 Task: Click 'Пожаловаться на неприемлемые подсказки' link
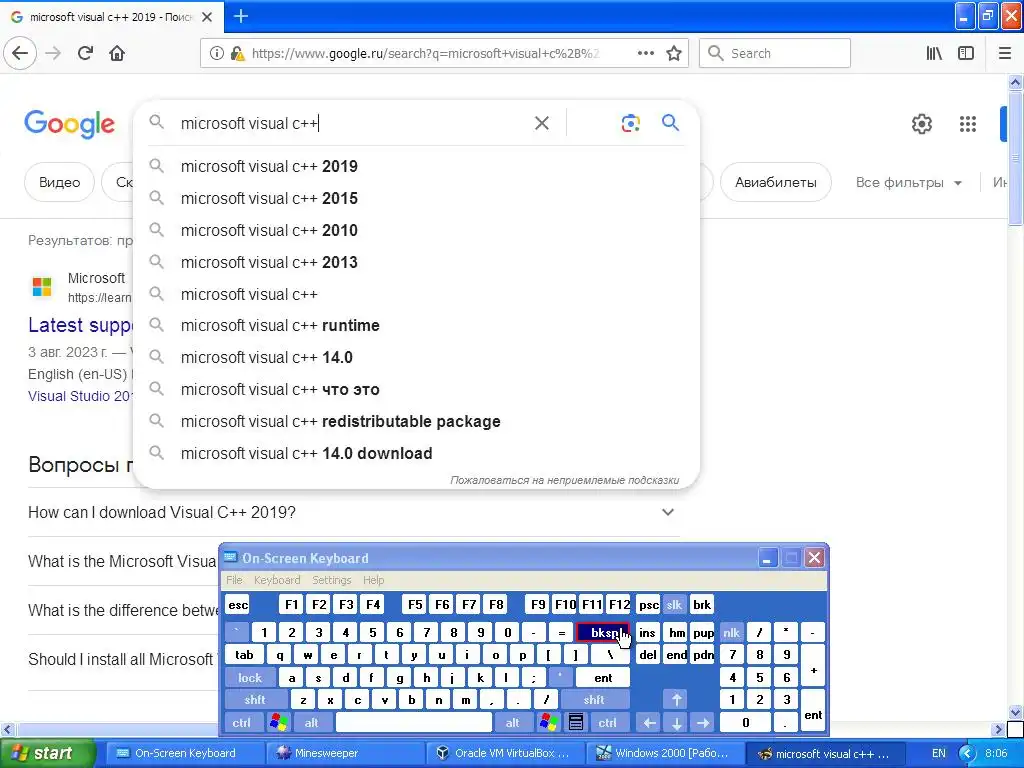tap(564, 480)
